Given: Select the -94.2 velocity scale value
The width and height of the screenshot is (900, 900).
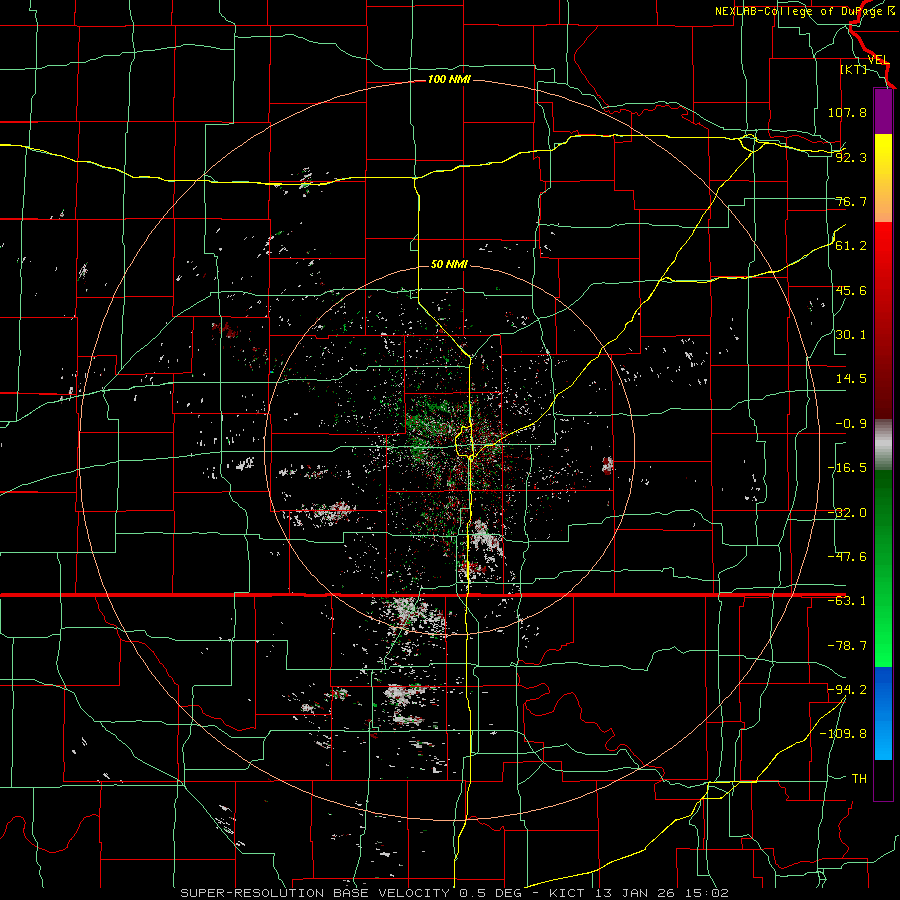Looking at the screenshot, I should [847, 689].
